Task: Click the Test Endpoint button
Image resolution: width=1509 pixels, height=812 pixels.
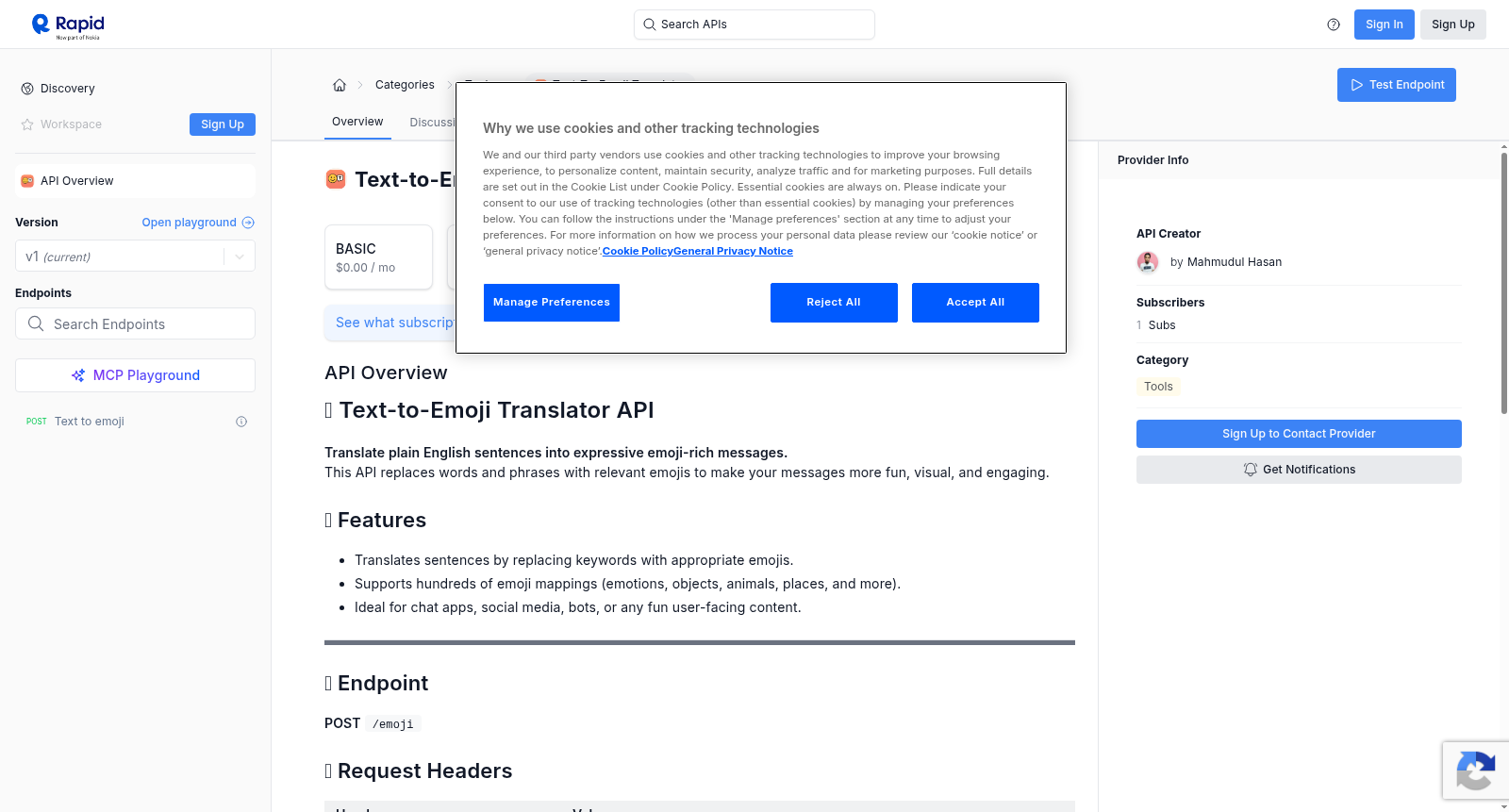Action: click(x=1396, y=85)
